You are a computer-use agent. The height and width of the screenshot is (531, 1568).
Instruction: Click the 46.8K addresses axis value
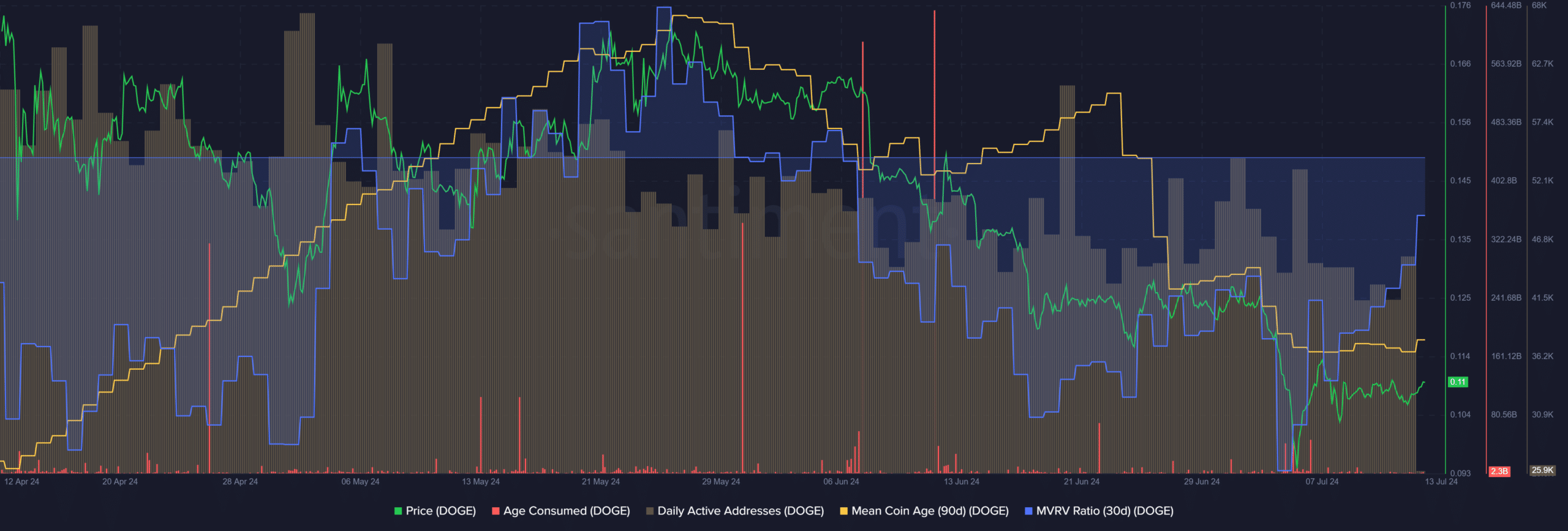[x=1542, y=239]
